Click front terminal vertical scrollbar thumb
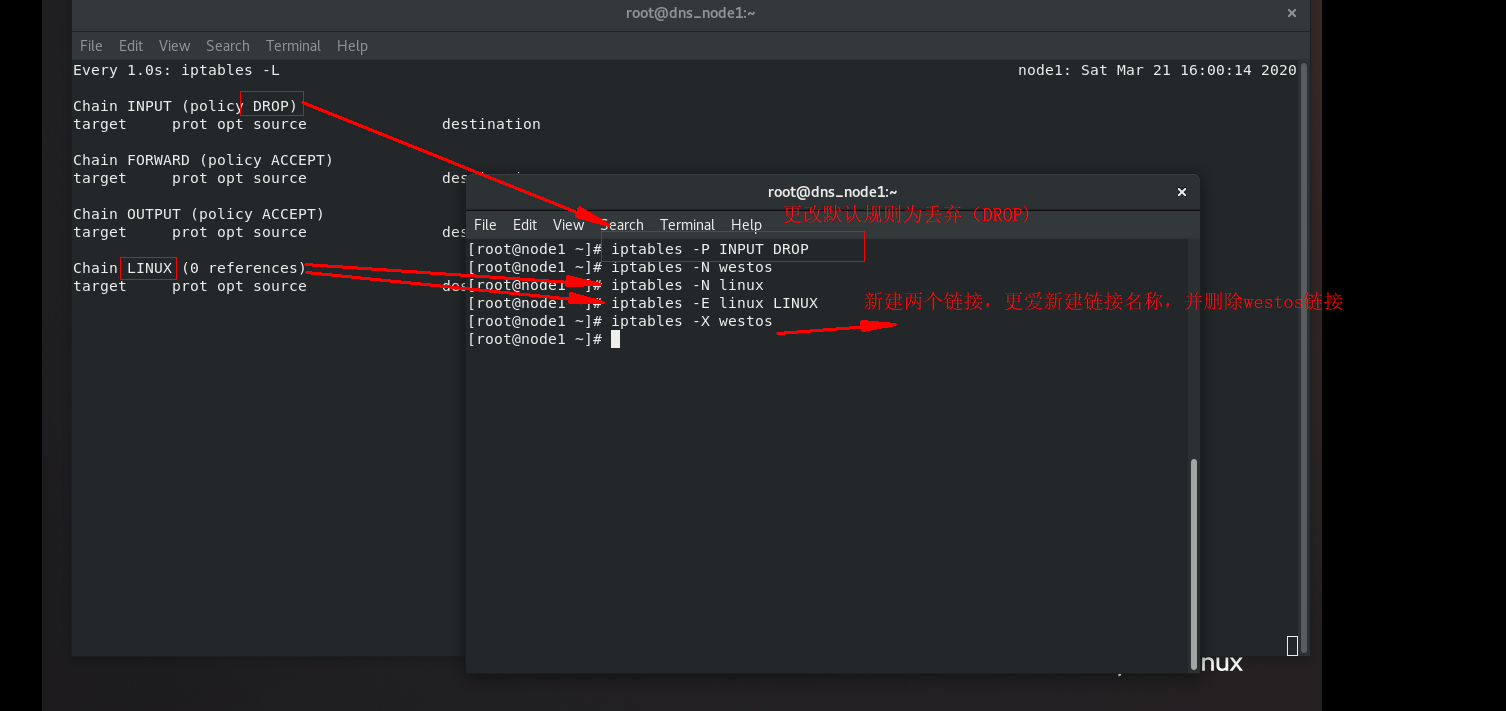The width and height of the screenshot is (1506, 711). [x=1192, y=563]
